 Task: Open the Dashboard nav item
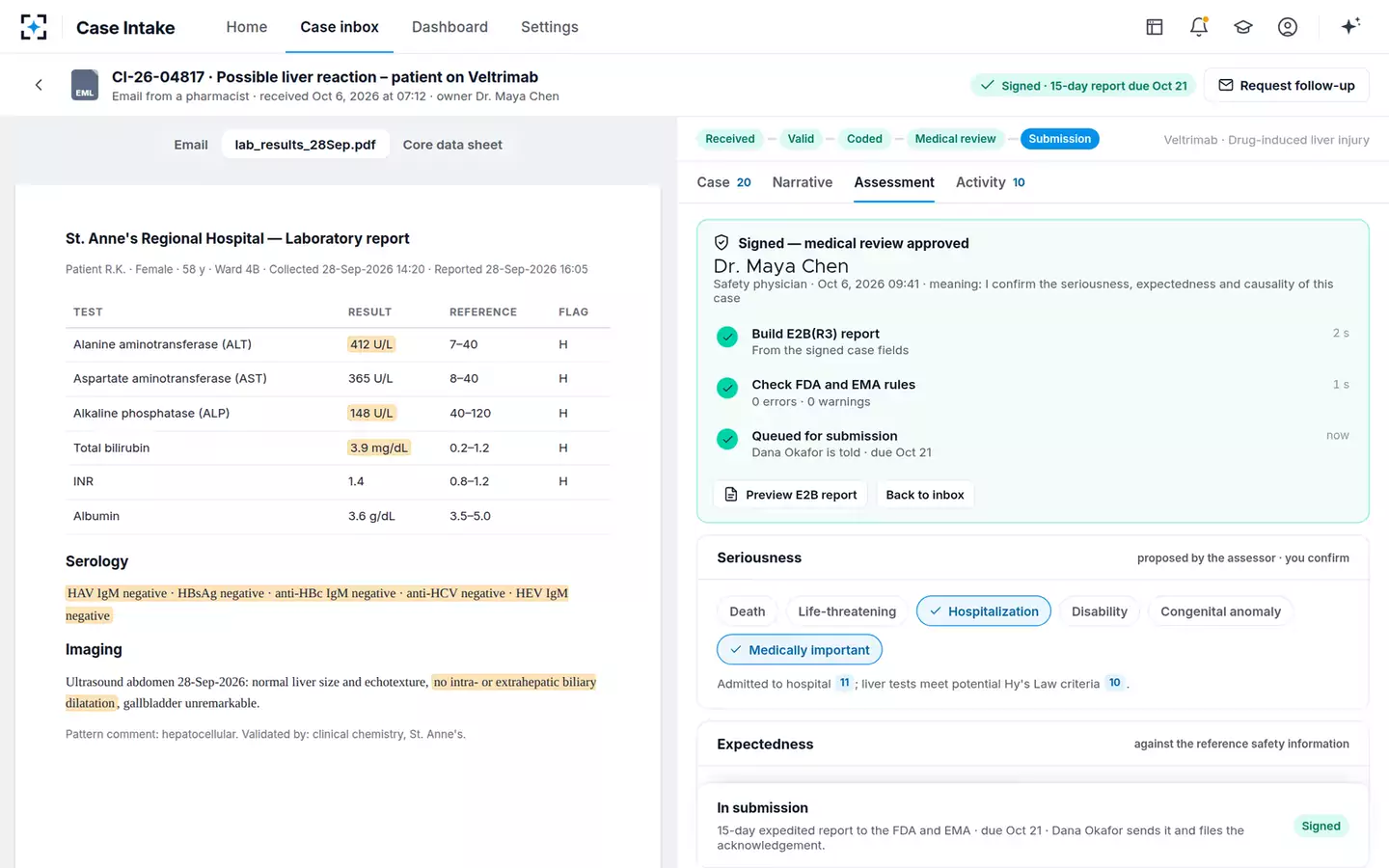click(x=449, y=27)
